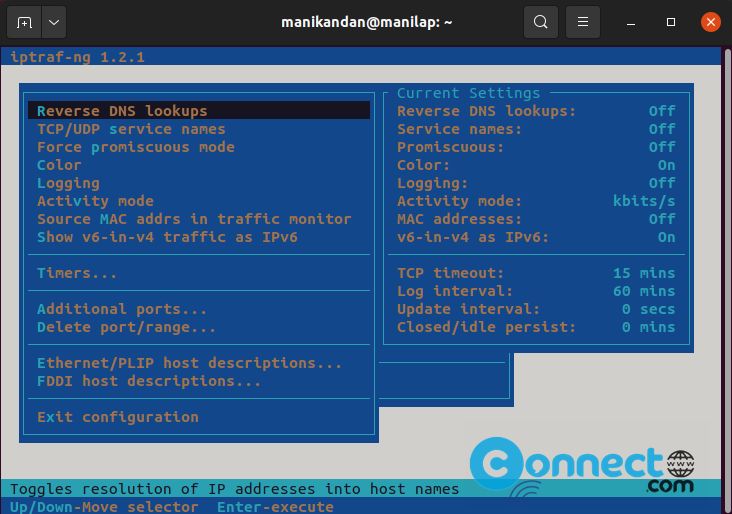Click the Update interval '0 secs' value
The height and width of the screenshot is (514, 732).
click(x=648, y=309)
